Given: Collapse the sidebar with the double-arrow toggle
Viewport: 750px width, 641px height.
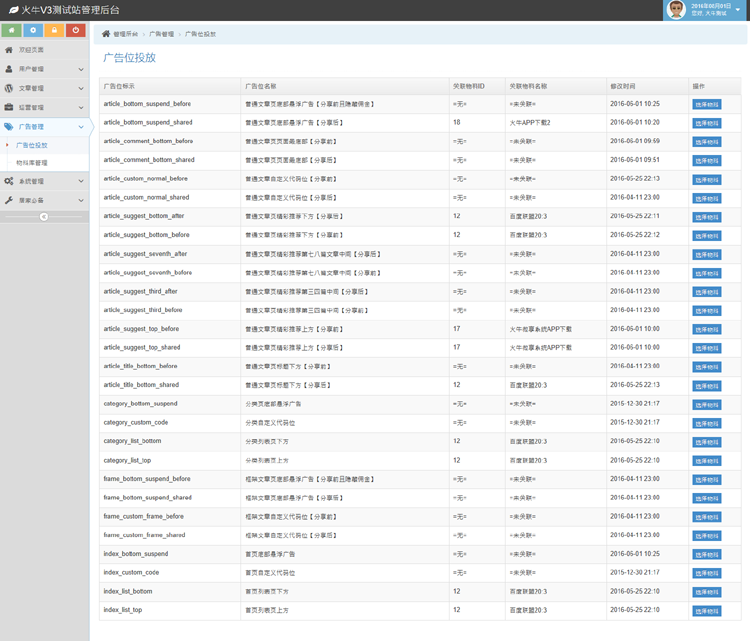Looking at the screenshot, I should (x=44, y=217).
